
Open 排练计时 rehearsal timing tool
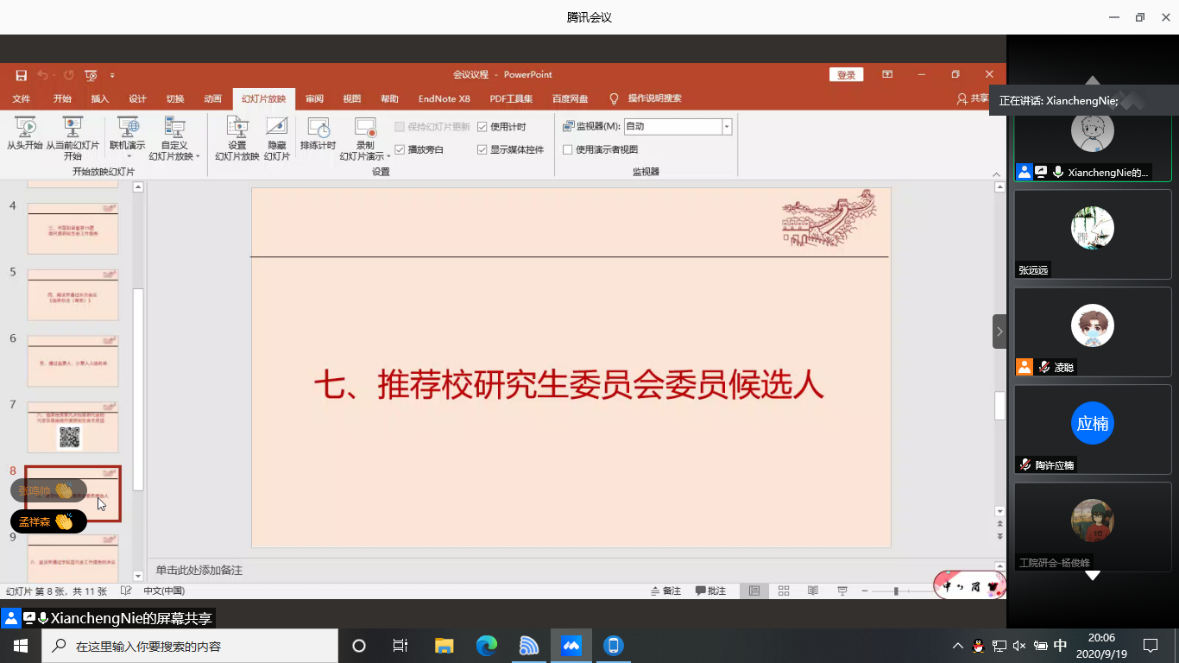click(317, 135)
